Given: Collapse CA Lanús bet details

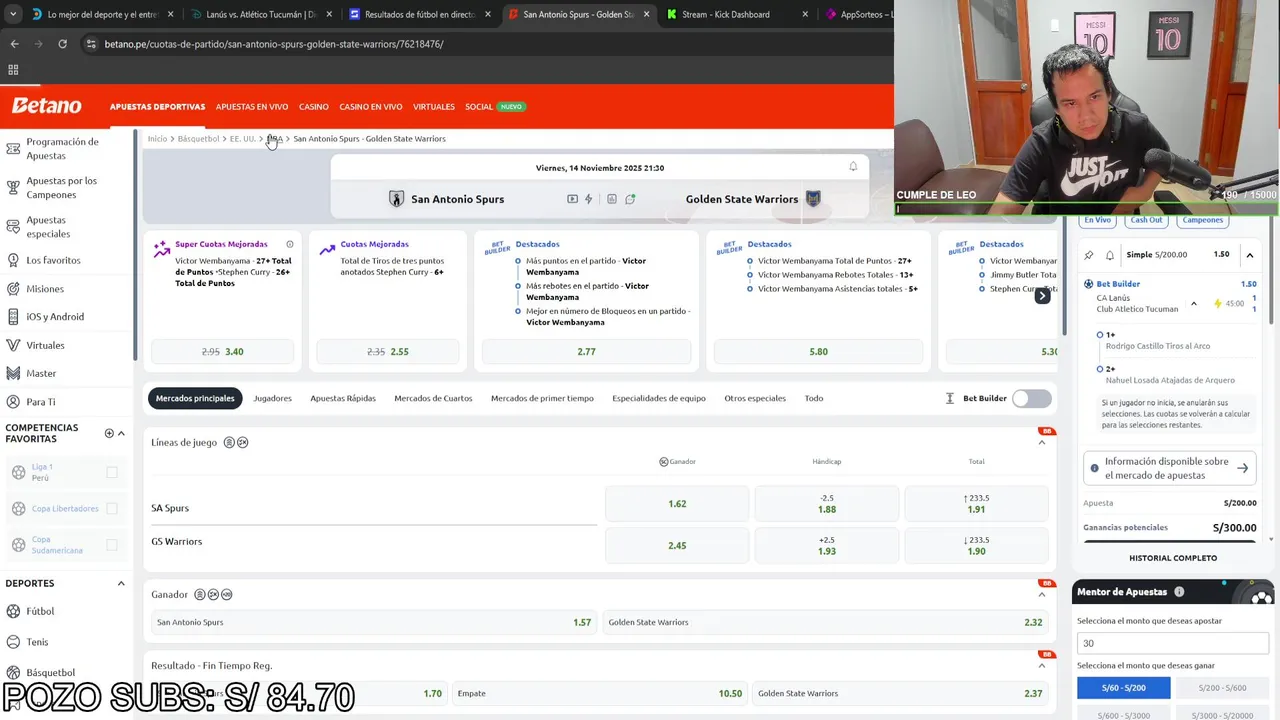Looking at the screenshot, I should pyautogui.click(x=1194, y=304).
